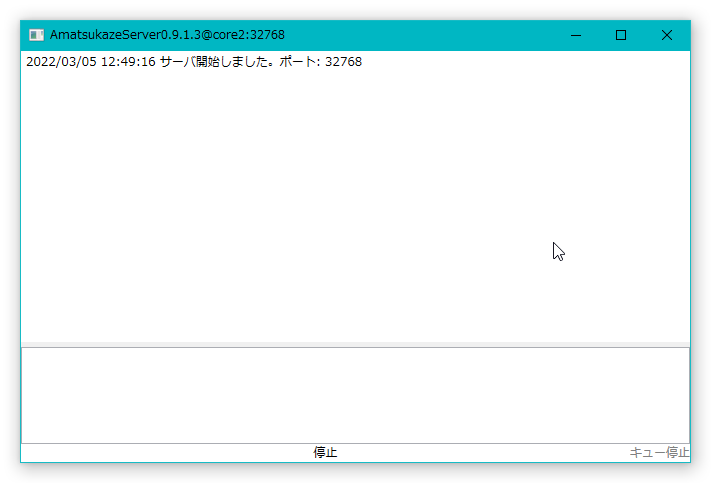Screen dimensions: 711x483
Task: Click inside the lower empty text panel
Action: point(356,395)
